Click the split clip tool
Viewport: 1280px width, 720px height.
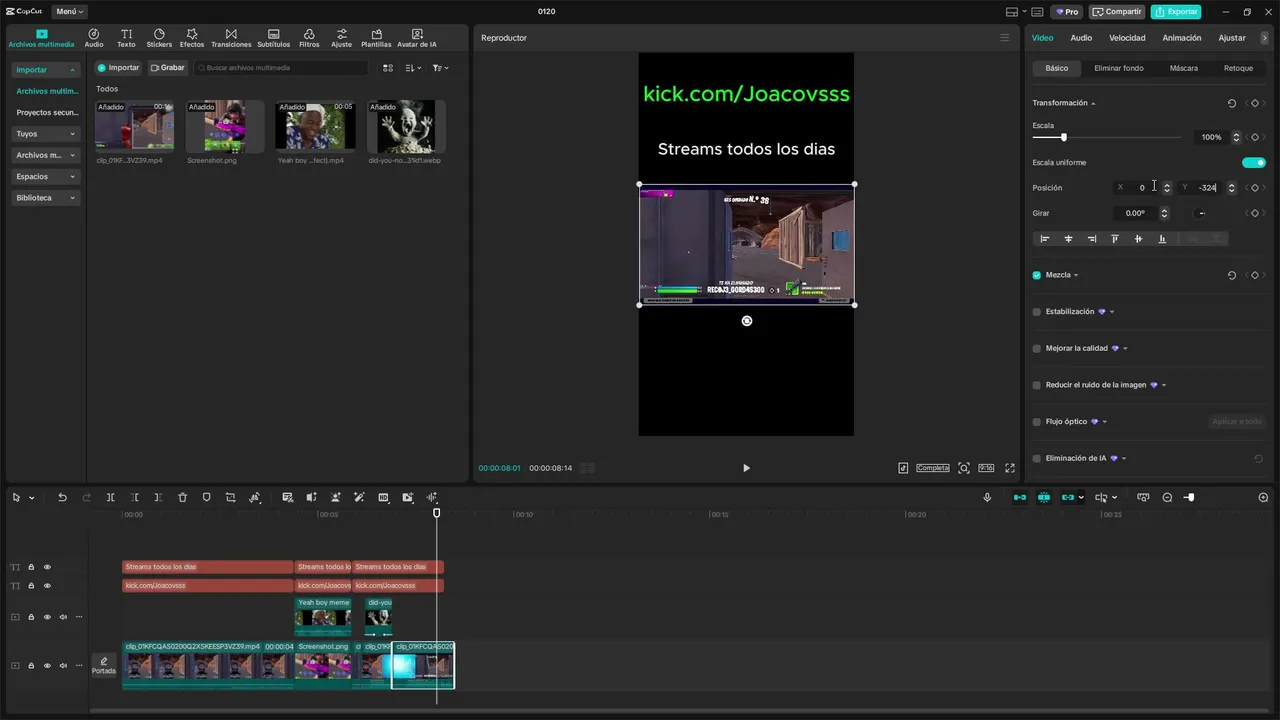click(x=110, y=497)
